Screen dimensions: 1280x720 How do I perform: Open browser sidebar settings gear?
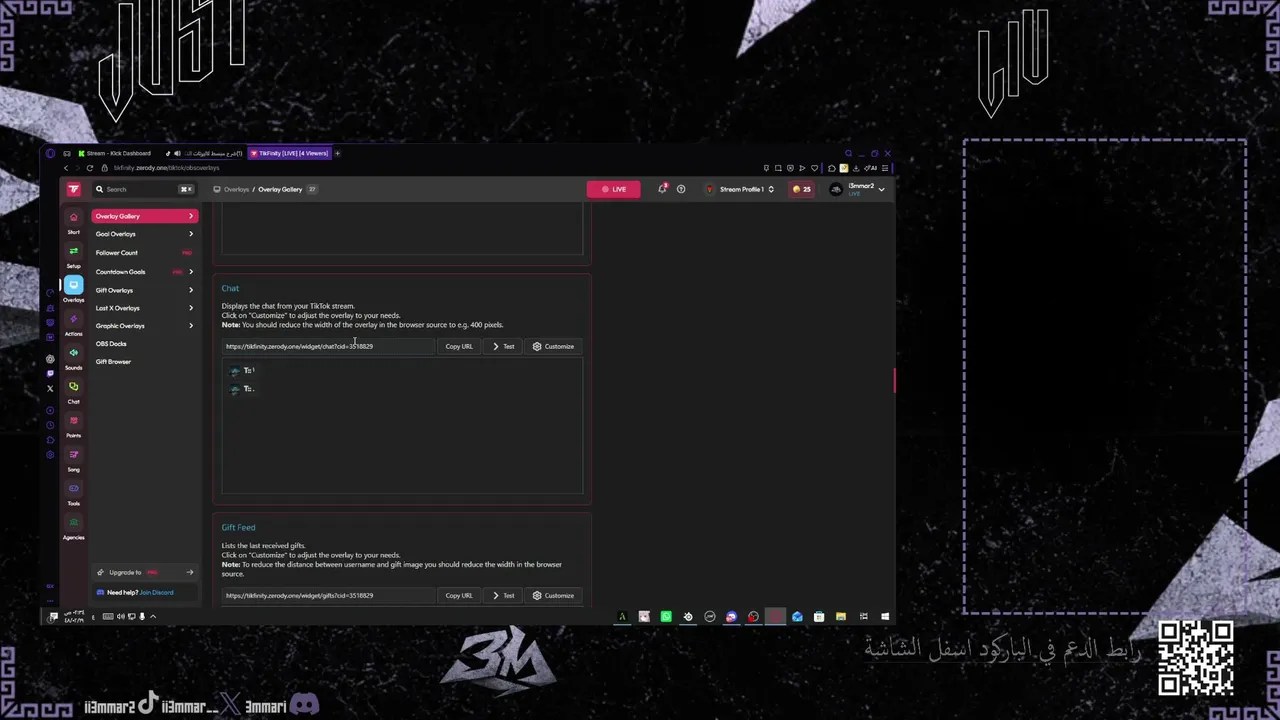[x=50, y=455]
